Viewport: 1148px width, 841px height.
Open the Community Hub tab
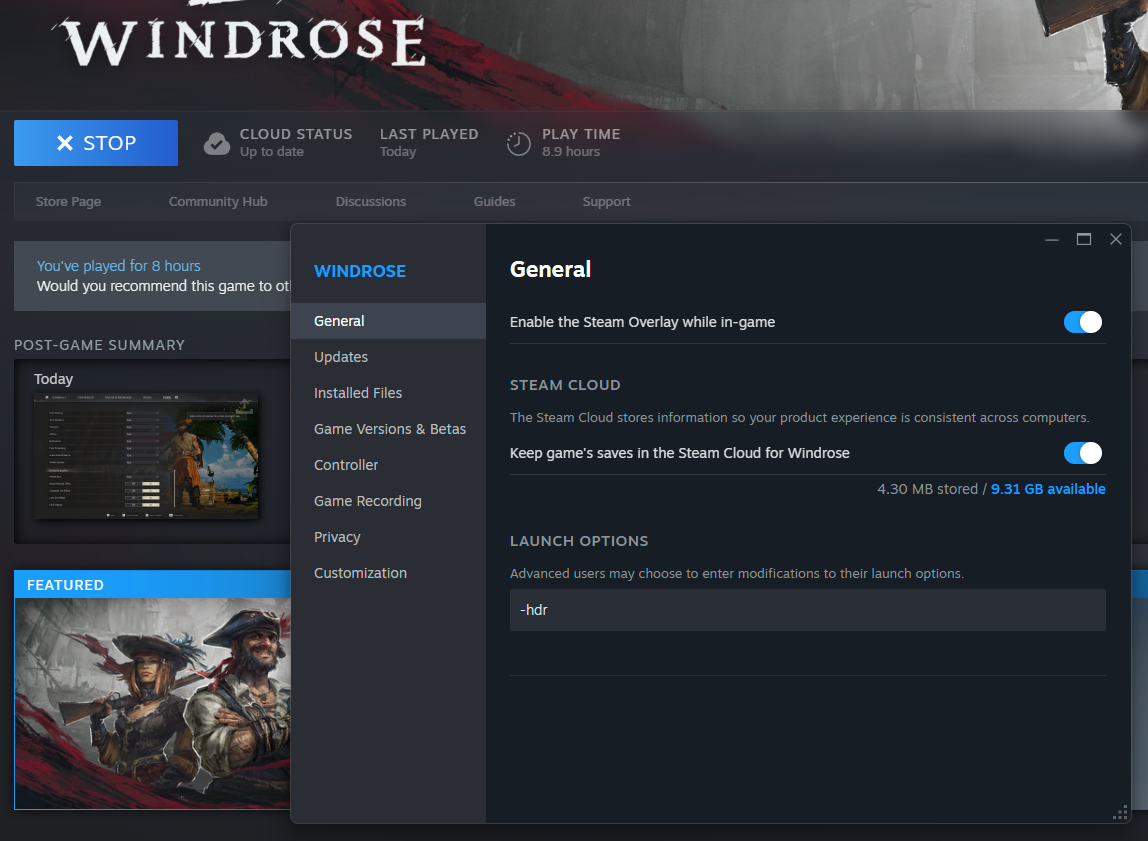tap(218, 201)
